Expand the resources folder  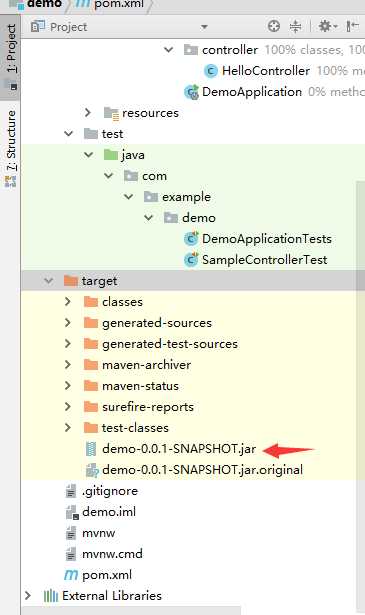[x=88, y=113]
